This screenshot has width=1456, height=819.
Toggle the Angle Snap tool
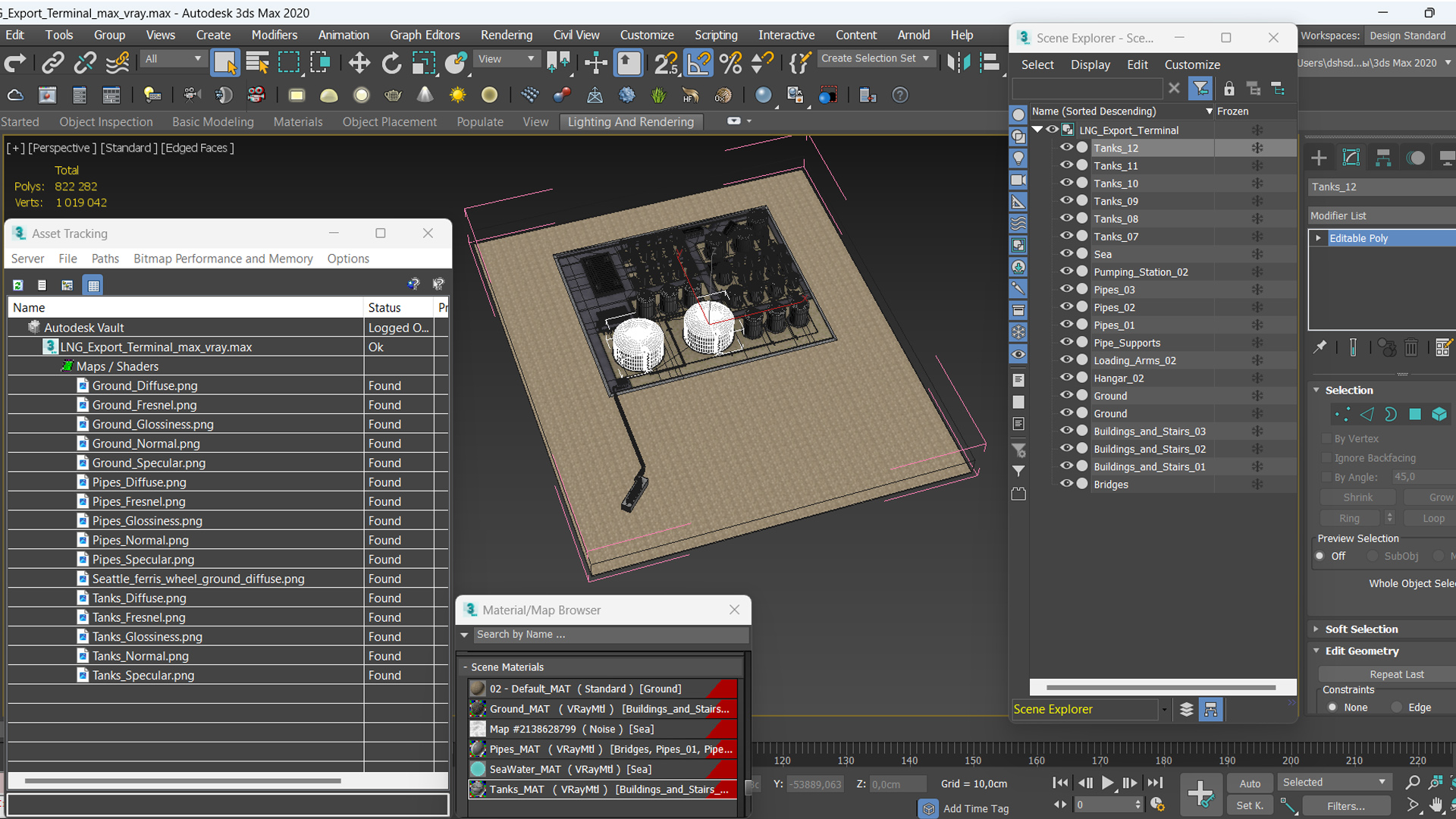[x=698, y=63]
